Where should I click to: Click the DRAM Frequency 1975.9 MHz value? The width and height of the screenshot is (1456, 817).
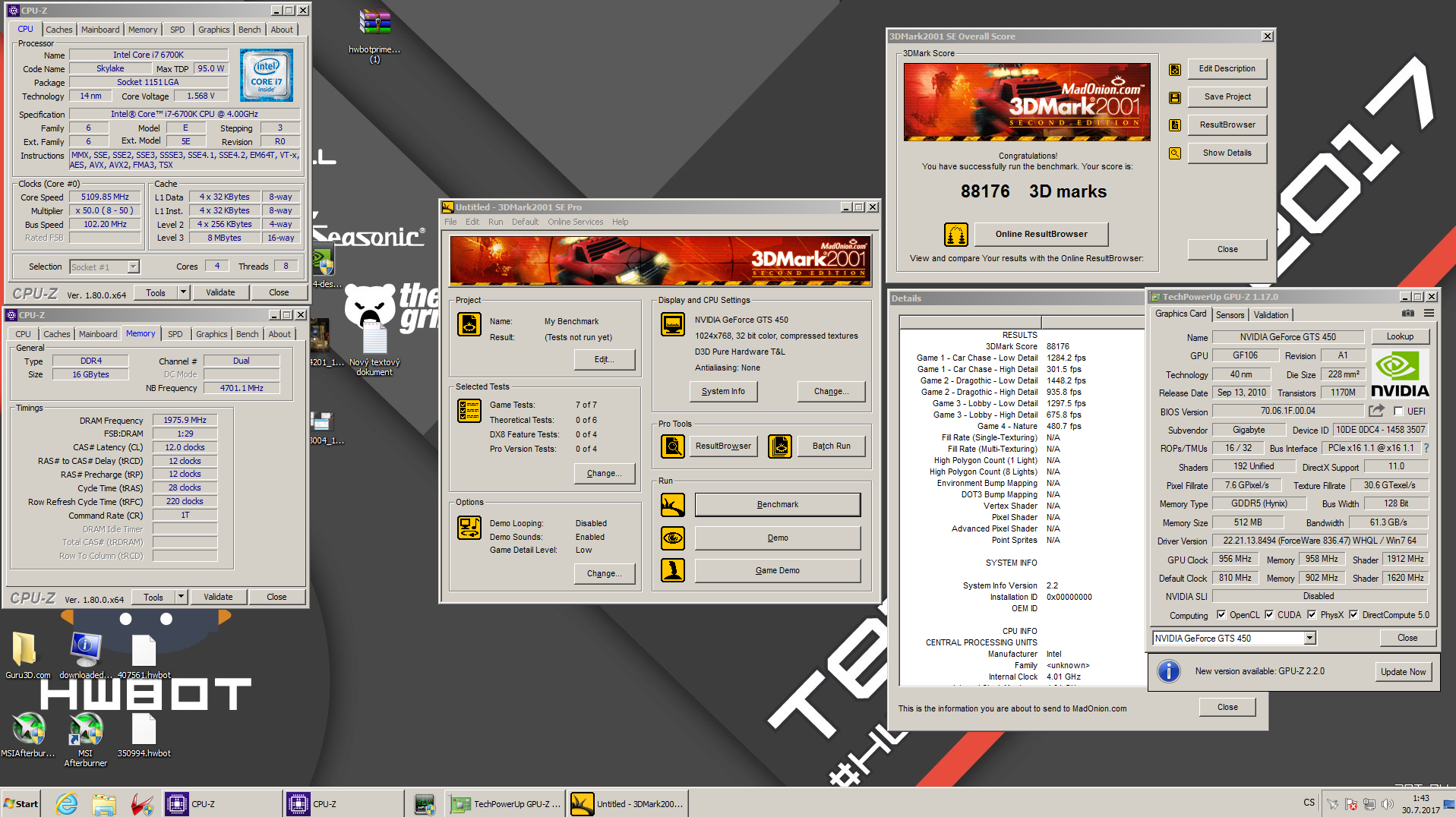(x=185, y=420)
